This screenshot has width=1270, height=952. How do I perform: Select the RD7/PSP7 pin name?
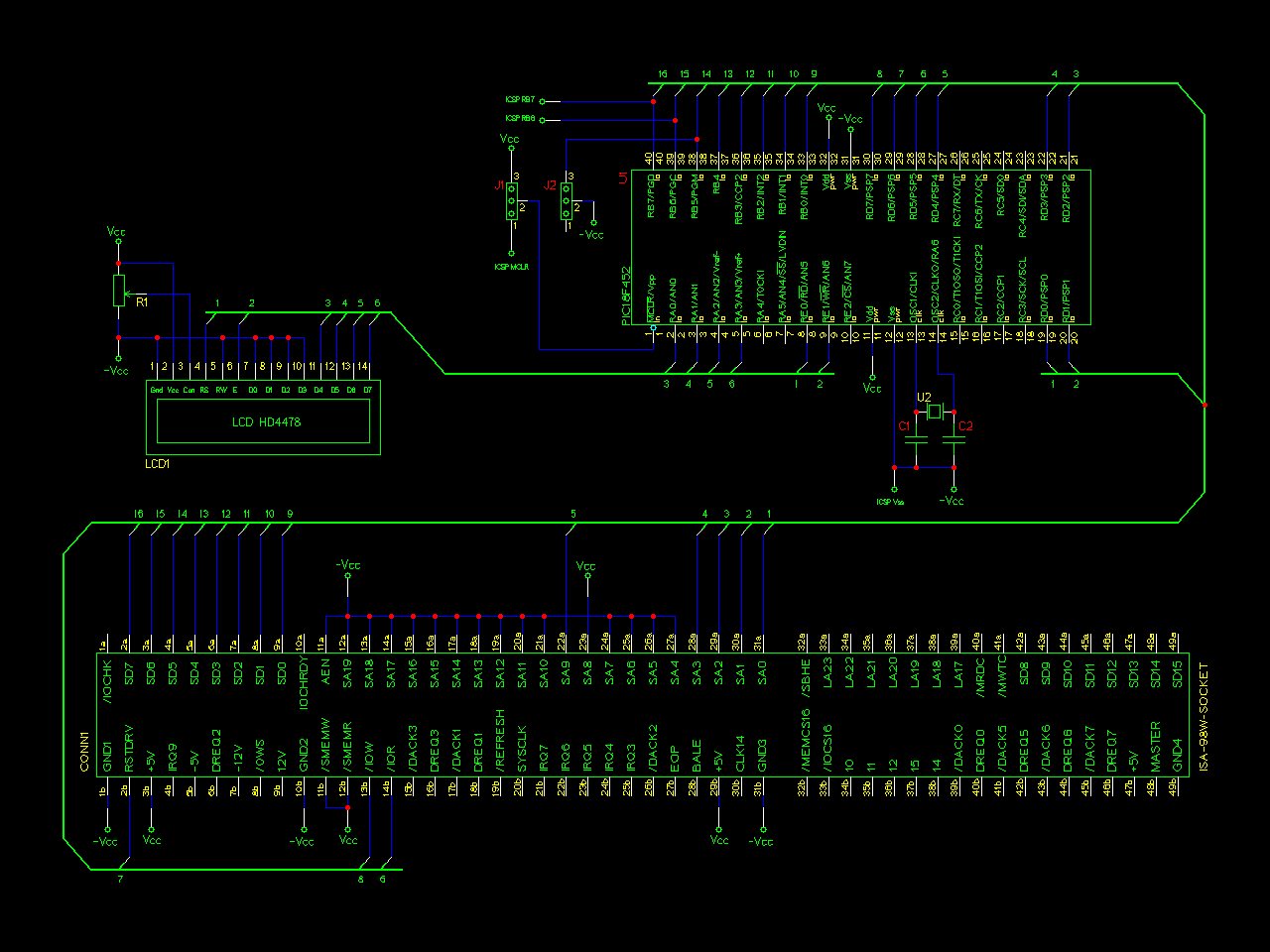click(869, 197)
